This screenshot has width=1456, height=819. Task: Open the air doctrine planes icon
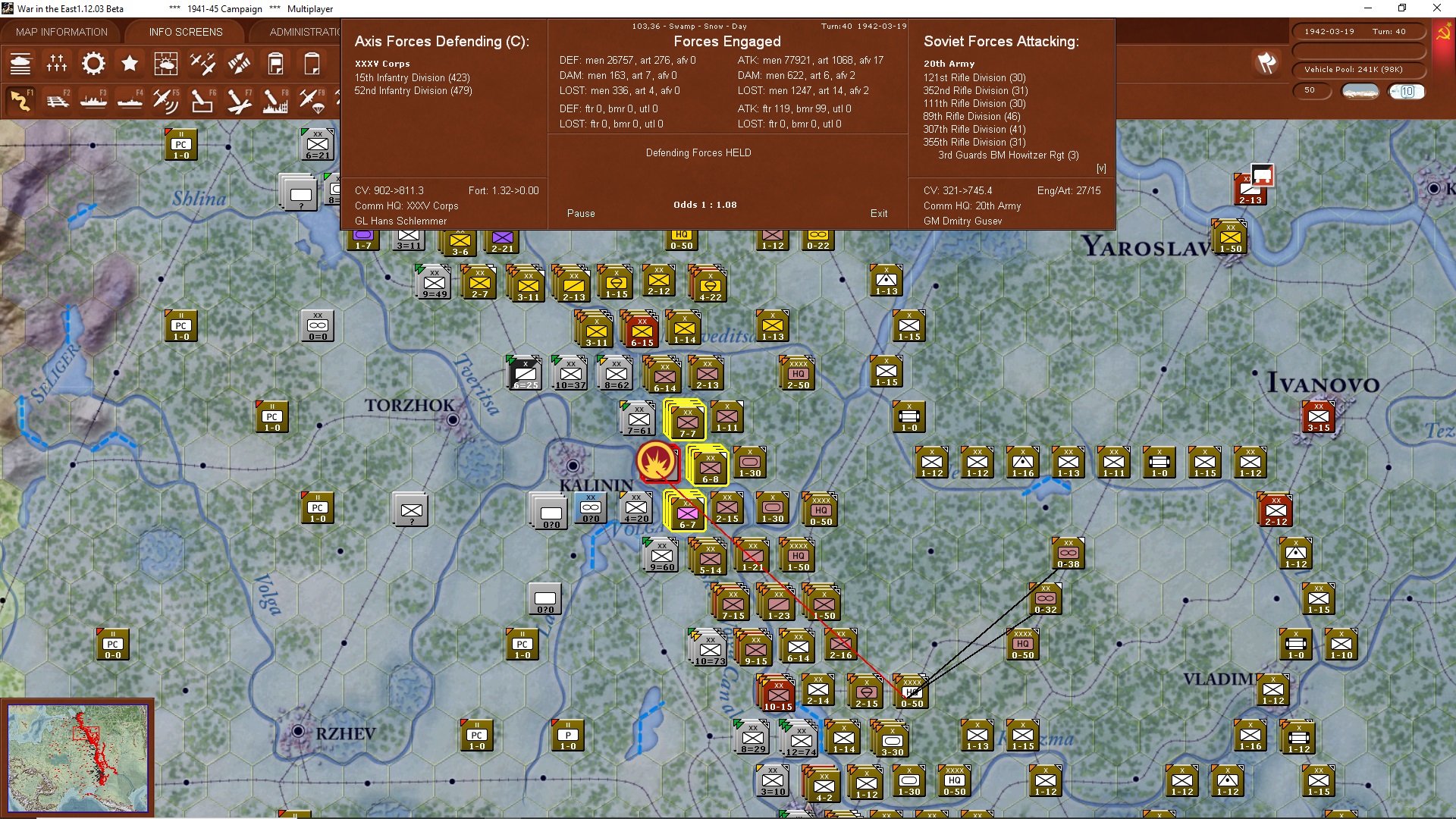pos(202,64)
